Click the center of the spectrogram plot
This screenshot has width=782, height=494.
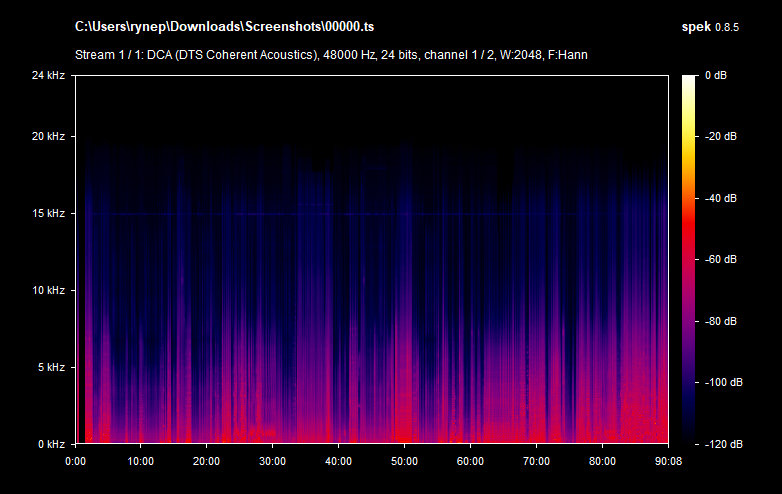pyautogui.click(x=372, y=259)
